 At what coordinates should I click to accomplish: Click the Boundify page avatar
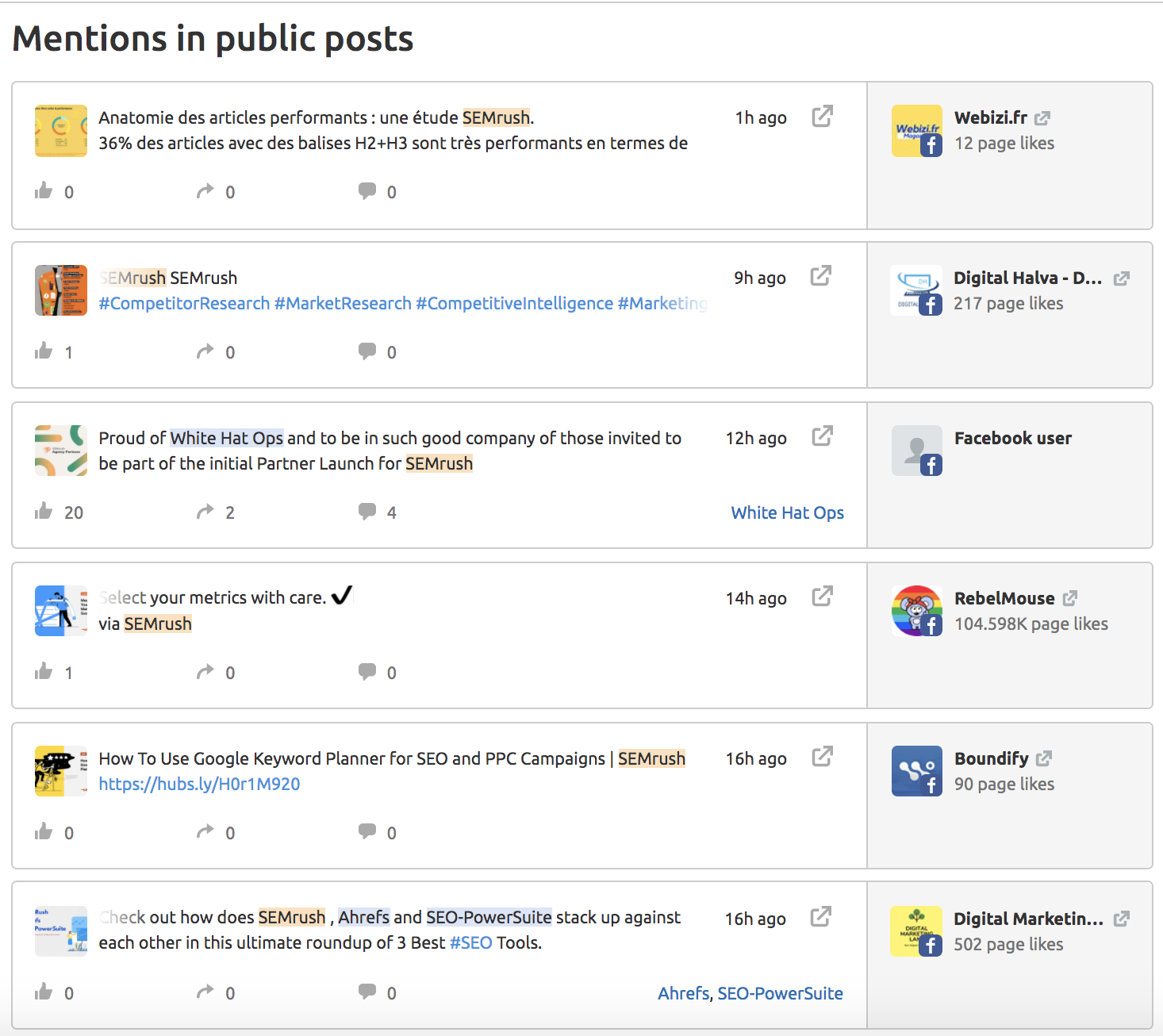(917, 771)
